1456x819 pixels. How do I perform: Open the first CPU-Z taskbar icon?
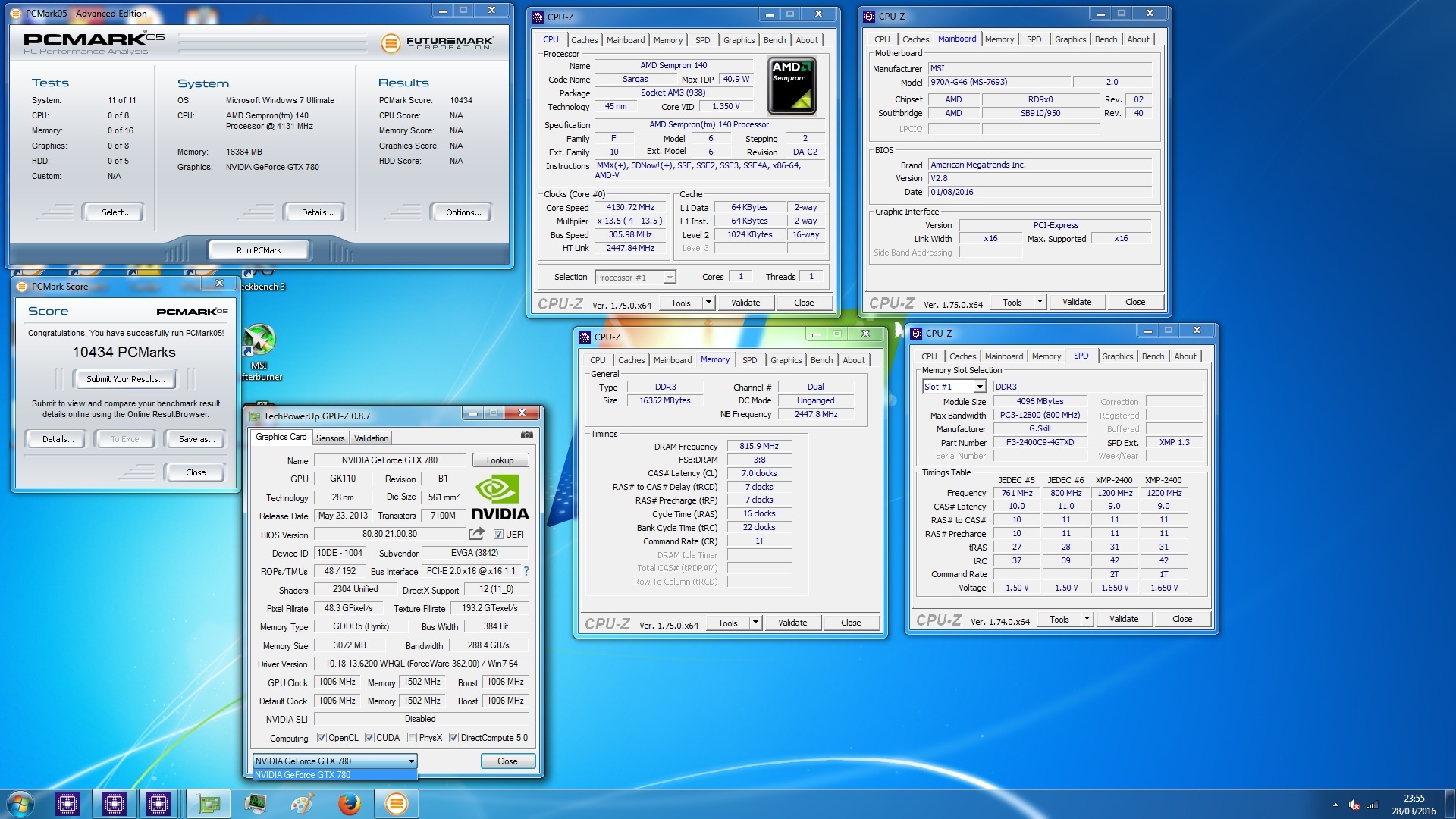click(67, 804)
